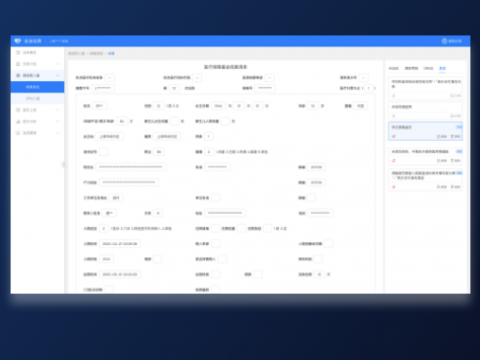Click the discharge time field showing 2020-05
The width and height of the screenshot is (480, 360).
[x=120, y=274]
